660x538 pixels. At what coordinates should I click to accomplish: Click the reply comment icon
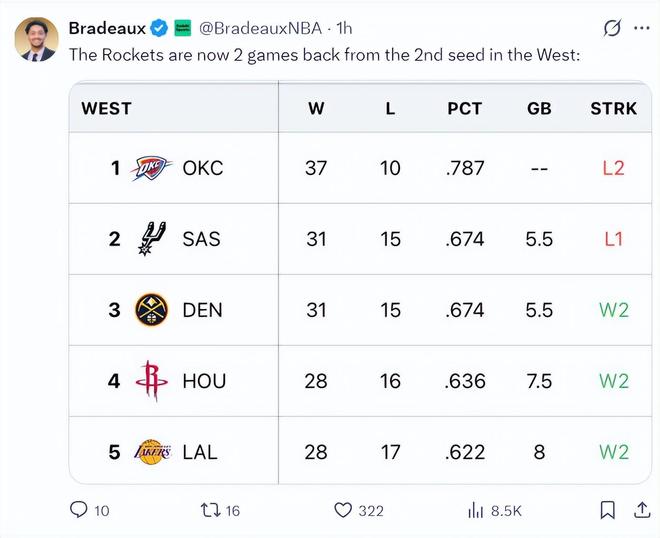pyautogui.click(x=80, y=510)
